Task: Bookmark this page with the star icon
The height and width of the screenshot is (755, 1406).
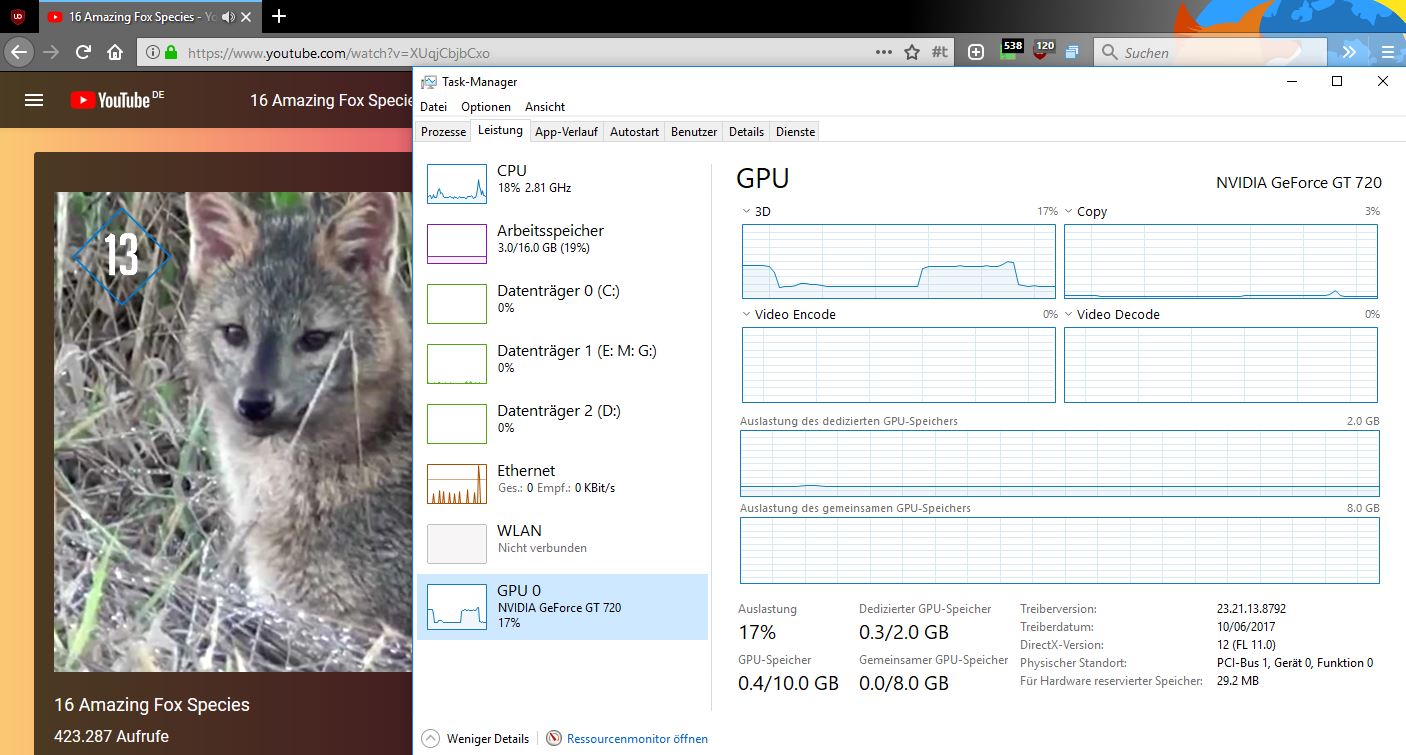Action: click(x=911, y=52)
